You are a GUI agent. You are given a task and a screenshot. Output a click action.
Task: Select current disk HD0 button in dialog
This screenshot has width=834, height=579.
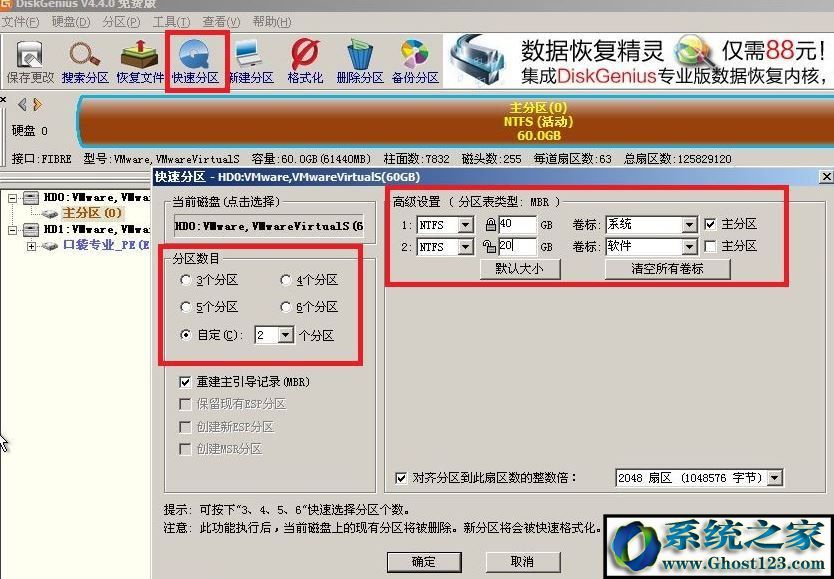(270, 226)
